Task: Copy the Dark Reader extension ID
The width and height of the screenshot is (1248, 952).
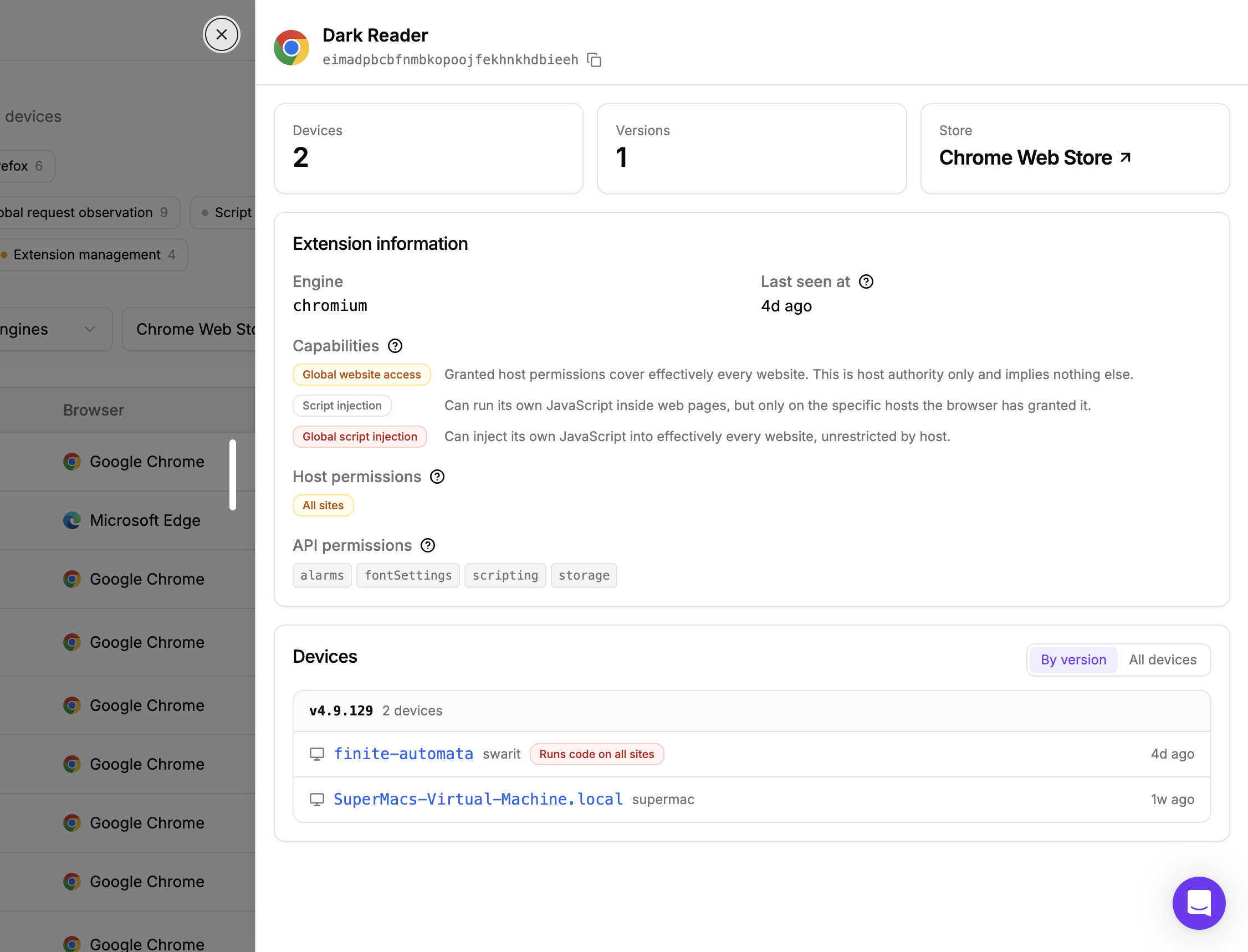Action: [594, 59]
